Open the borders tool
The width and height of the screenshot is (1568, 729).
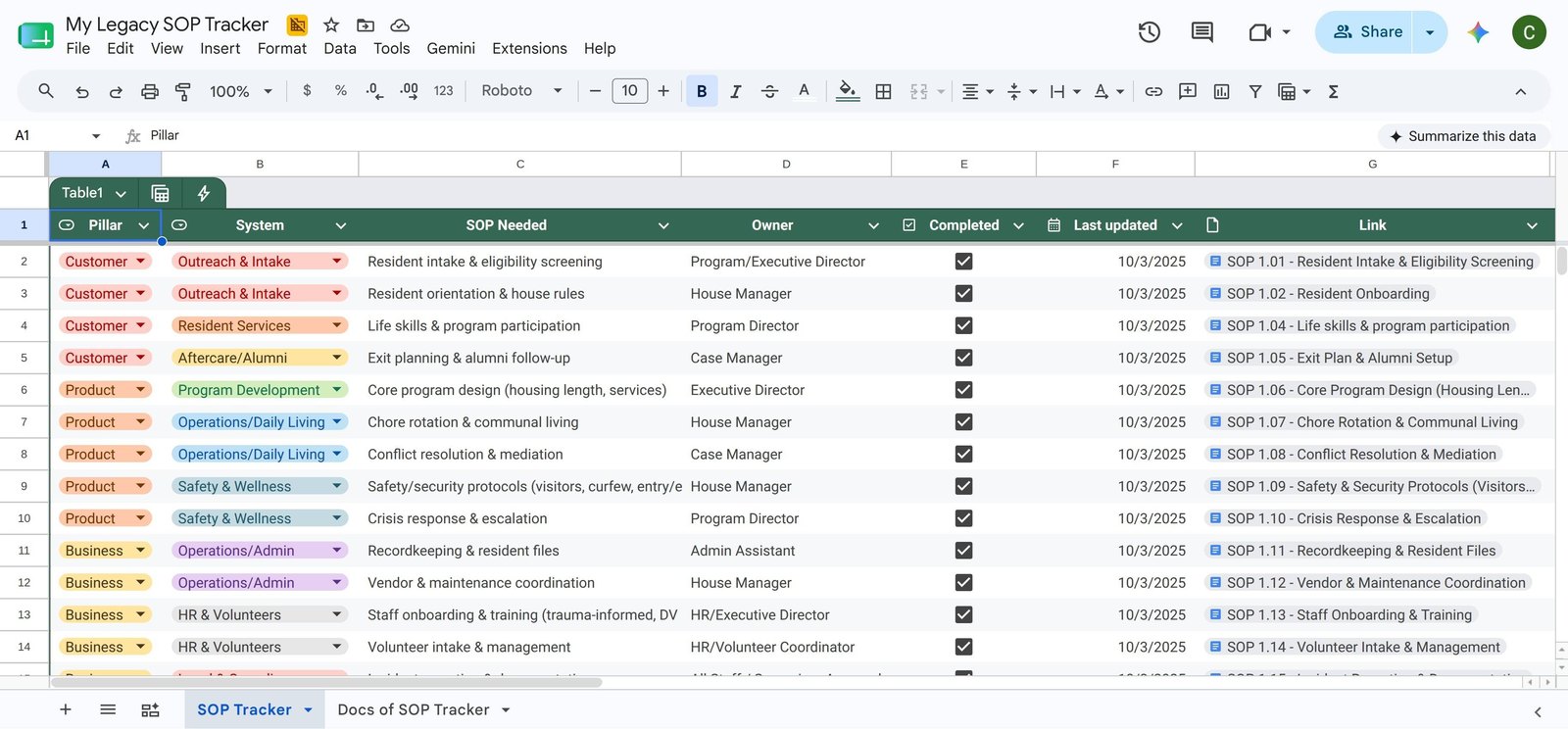coord(883,91)
